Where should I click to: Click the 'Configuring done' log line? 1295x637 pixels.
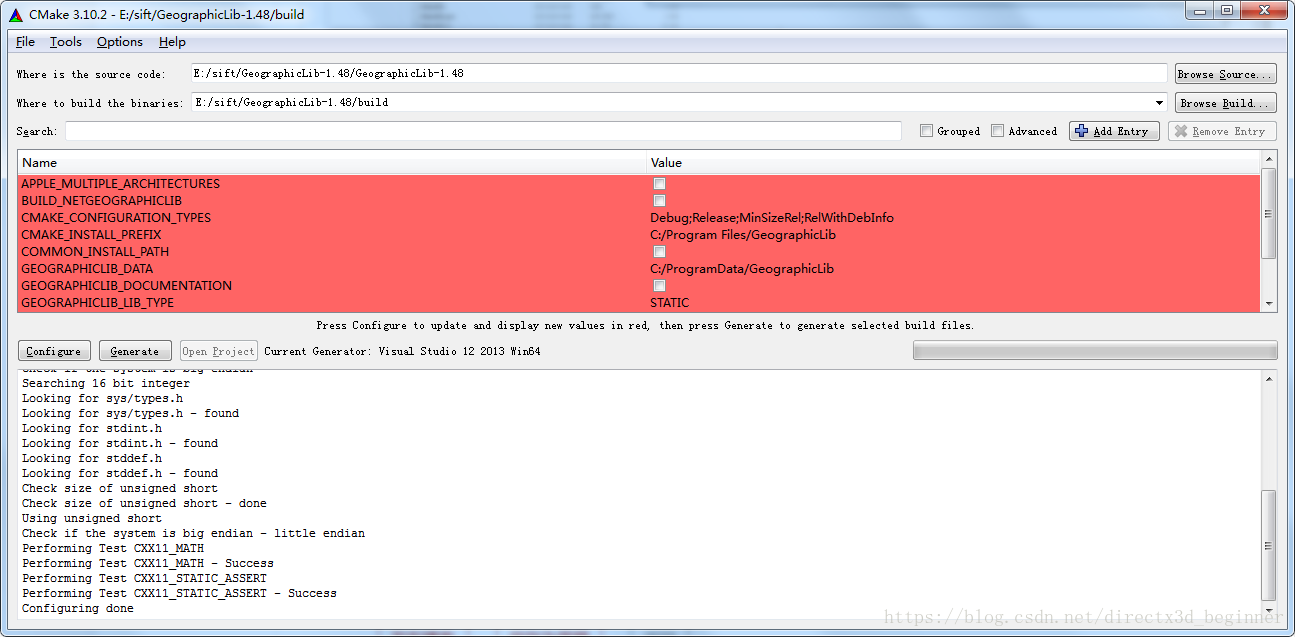tap(78, 608)
